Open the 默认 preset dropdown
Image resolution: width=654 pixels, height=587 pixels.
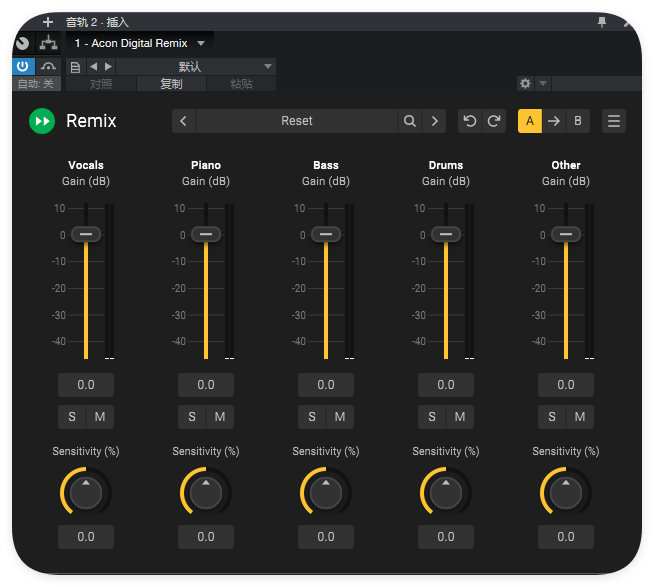pyautogui.click(x=196, y=66)
